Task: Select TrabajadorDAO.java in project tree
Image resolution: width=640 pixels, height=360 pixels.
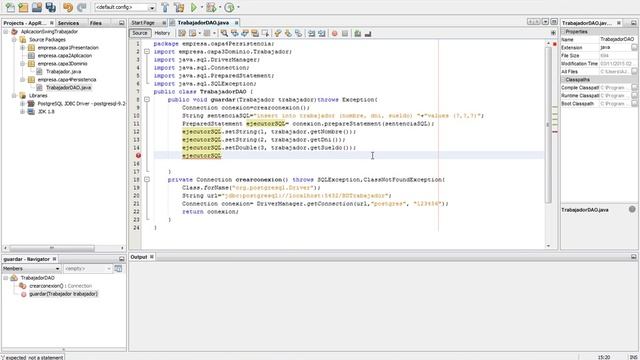Action: click(x=68, y=87)
